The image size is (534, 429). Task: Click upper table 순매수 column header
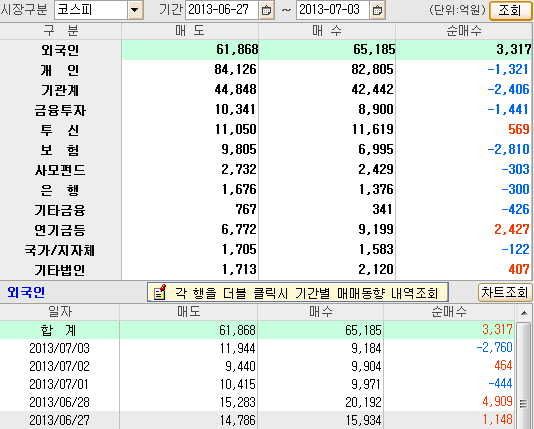[464, 31]
